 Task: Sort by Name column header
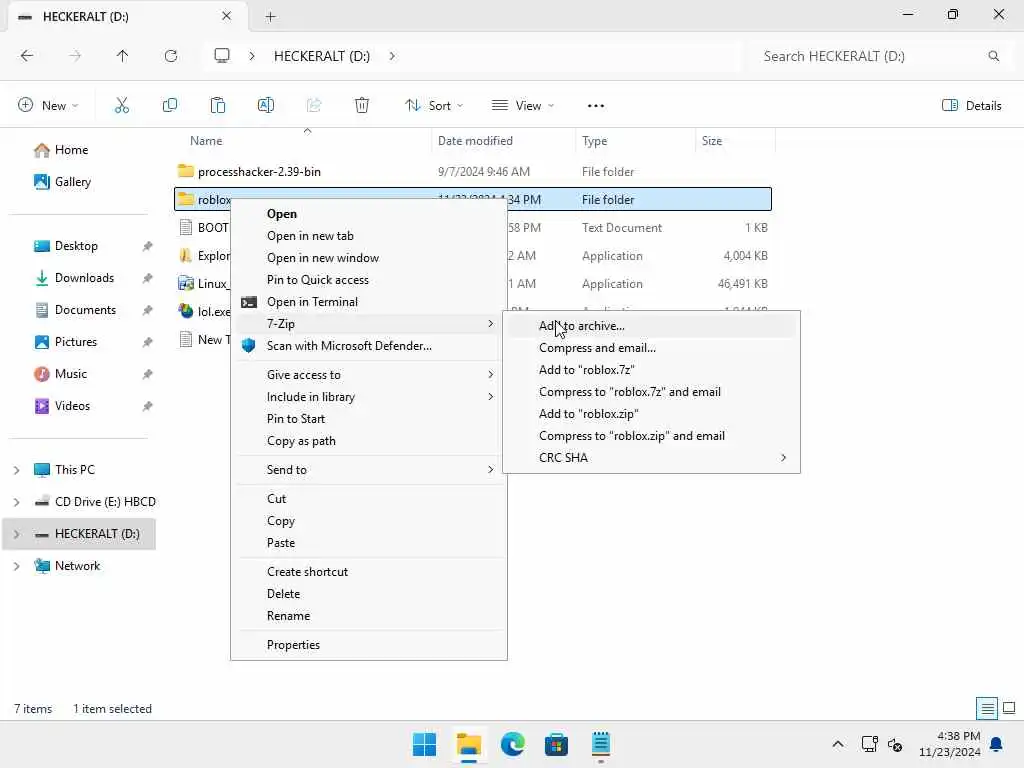point(206,141)
